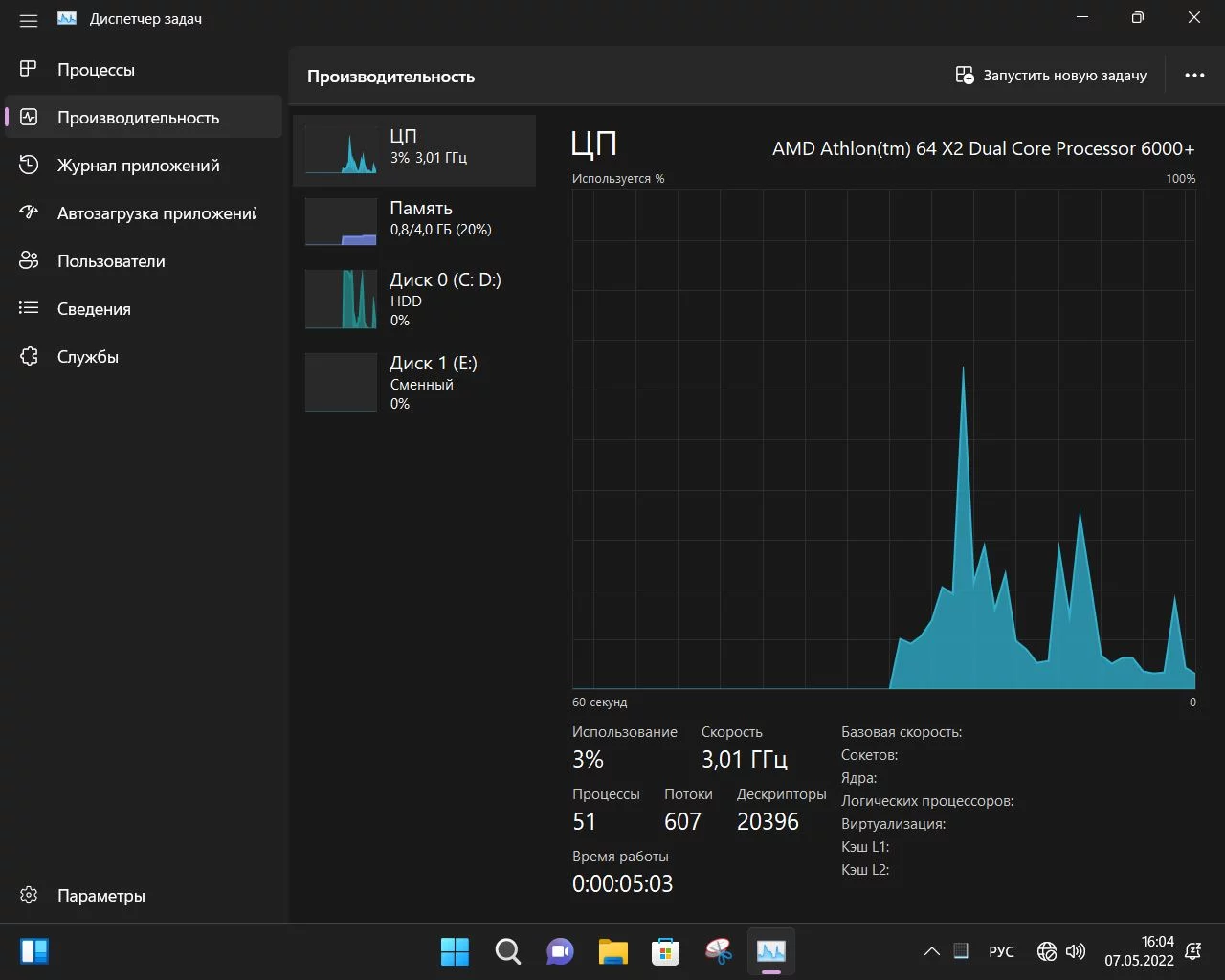Click the new task icon in header
The image size is (1225, 980).
[x=965, y=75]
